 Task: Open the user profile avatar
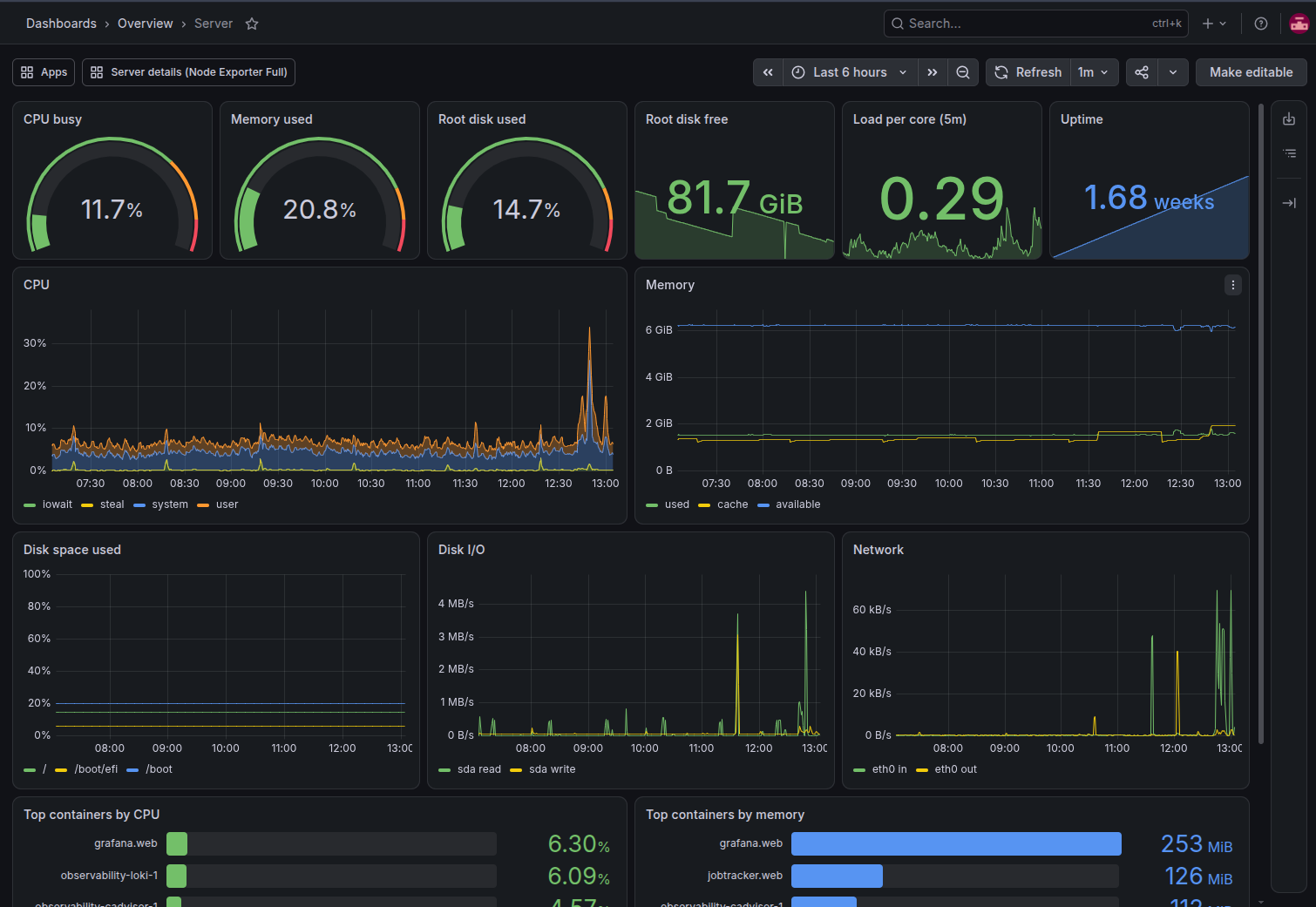(1299, 24)
